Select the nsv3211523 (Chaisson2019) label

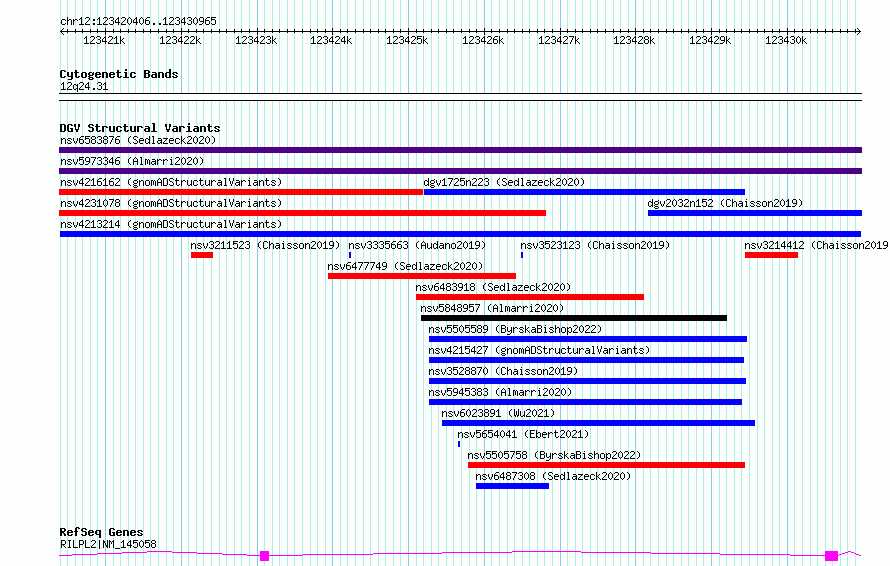[265, 245]
